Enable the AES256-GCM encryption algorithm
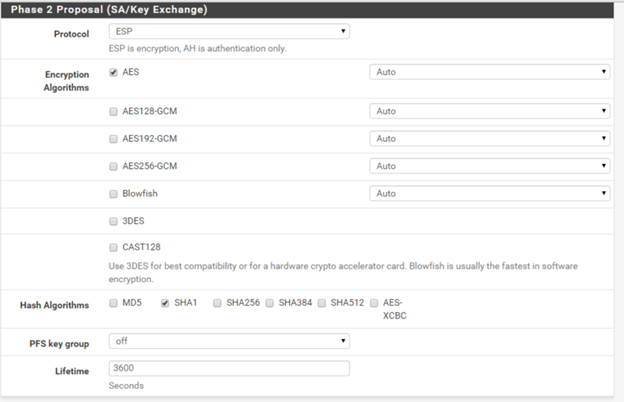Viewport: 624px width, 402px height. 113,165
